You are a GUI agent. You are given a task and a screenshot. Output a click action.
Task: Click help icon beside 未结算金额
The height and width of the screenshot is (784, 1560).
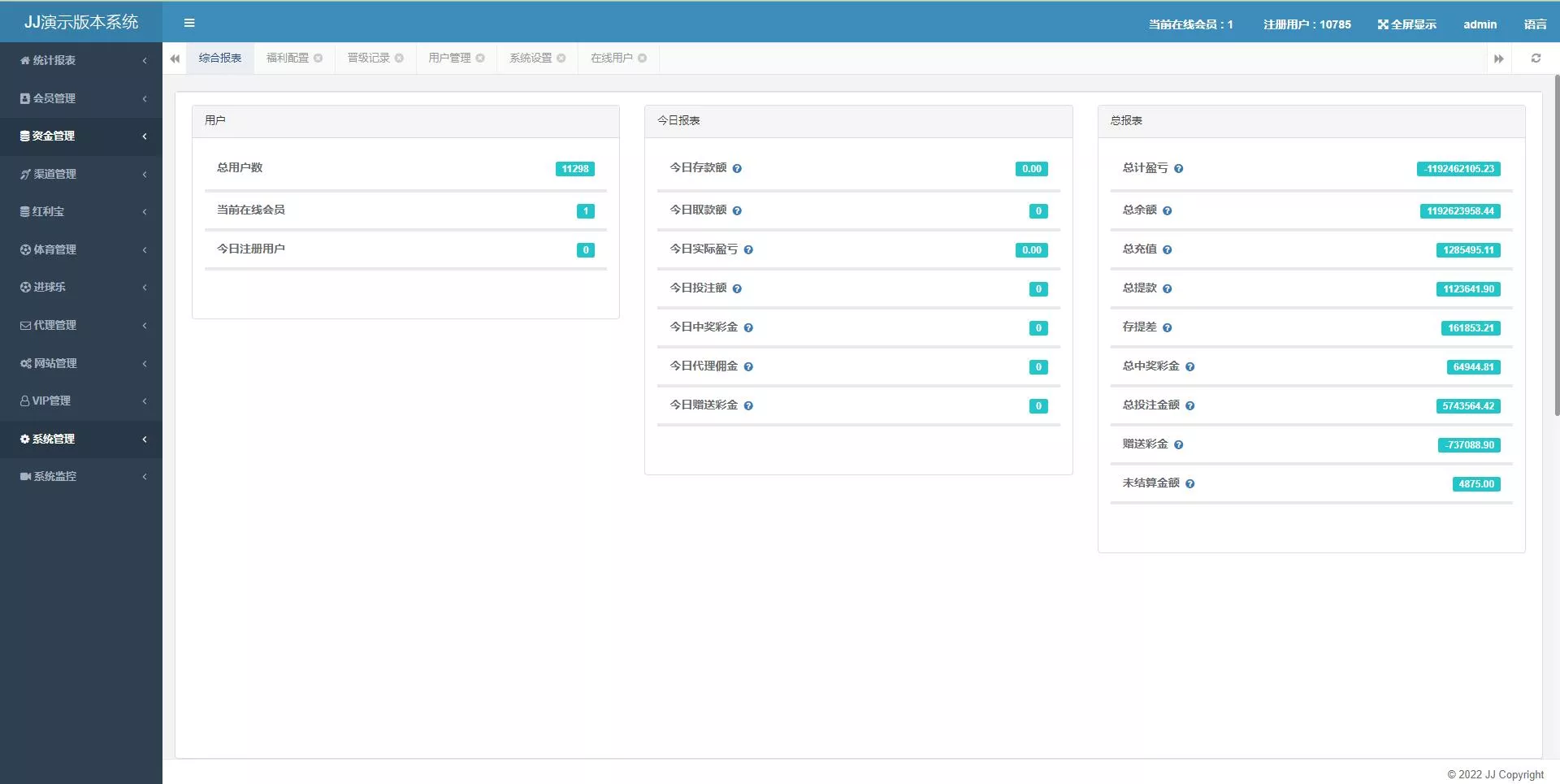1189,484
